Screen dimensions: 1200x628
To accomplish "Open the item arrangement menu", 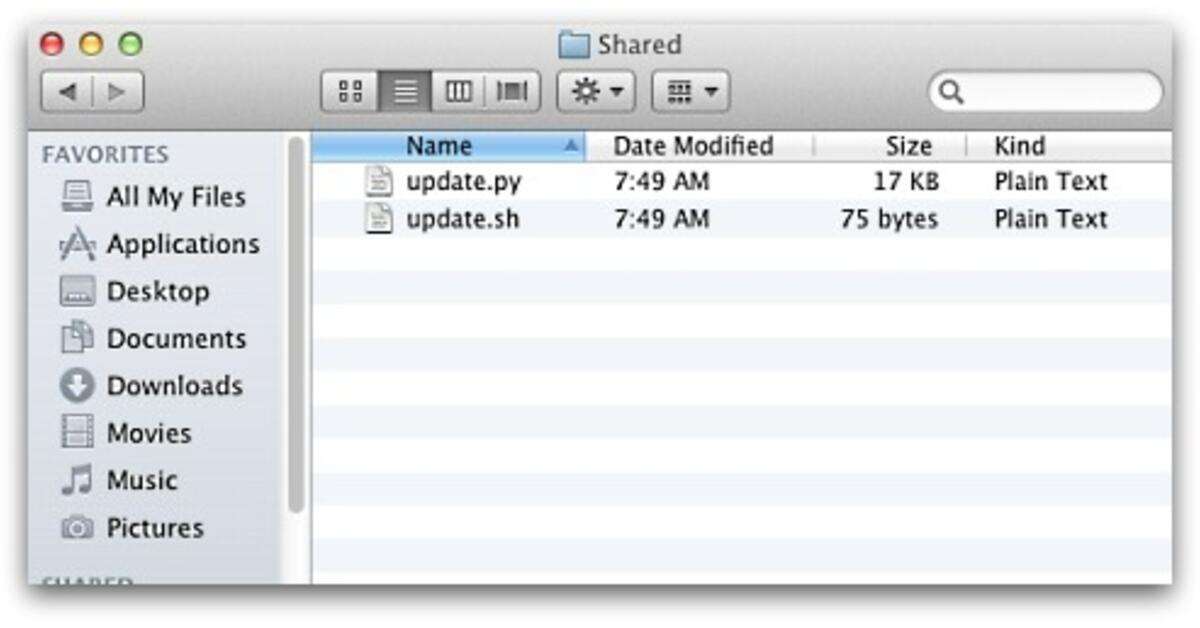I will (x=688, y=90).
